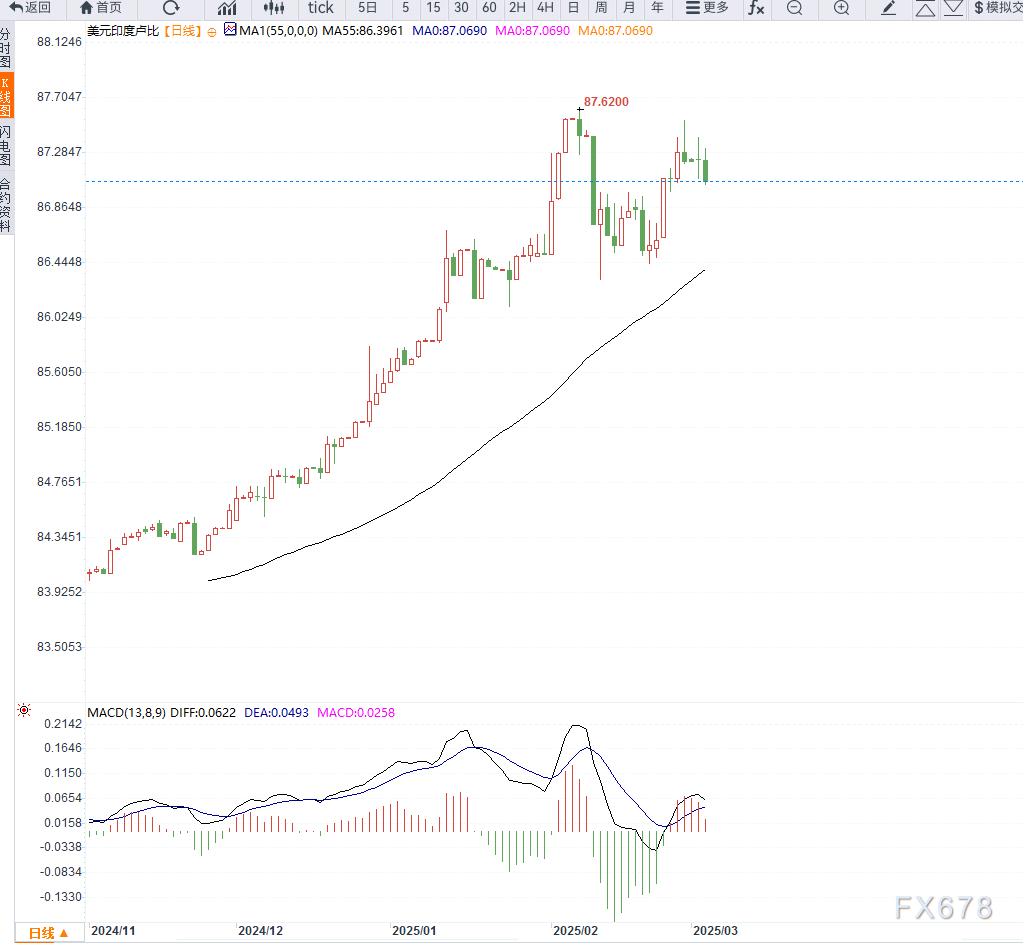
Task: Open the 首页 home button
Action: point(100,8)
